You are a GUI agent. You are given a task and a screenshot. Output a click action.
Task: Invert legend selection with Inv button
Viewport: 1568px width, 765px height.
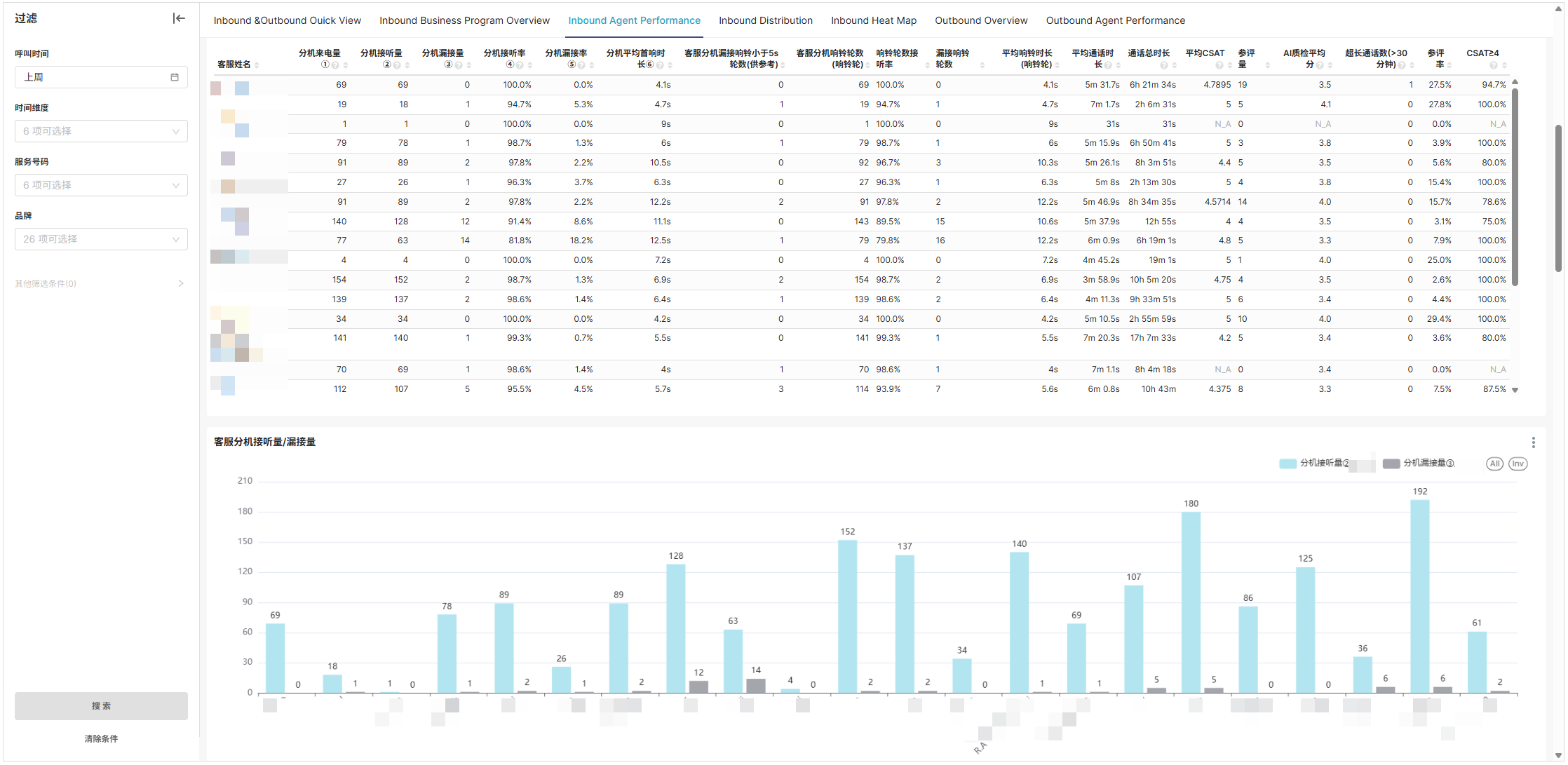1518,463
